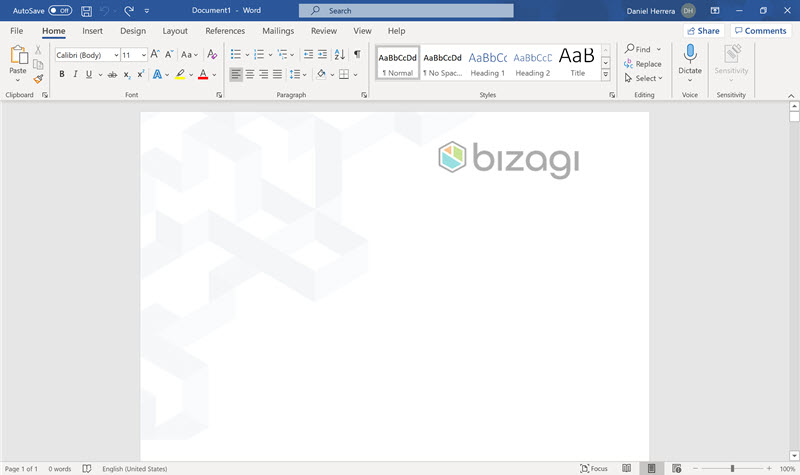Click the vertical scrollbar down arrow
Image resolution: width=800 pixels, height=475 pixels.
point(794,456)
